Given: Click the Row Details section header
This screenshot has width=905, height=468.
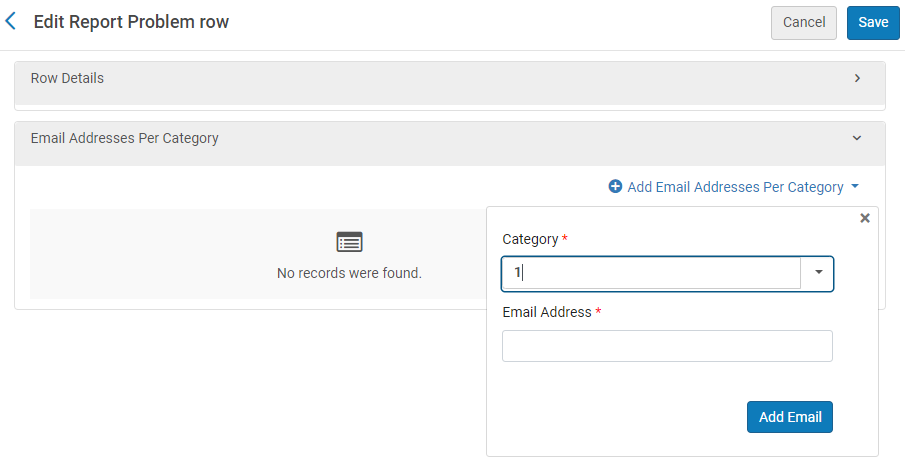Looking at the screenshot, I should [67, 78].
